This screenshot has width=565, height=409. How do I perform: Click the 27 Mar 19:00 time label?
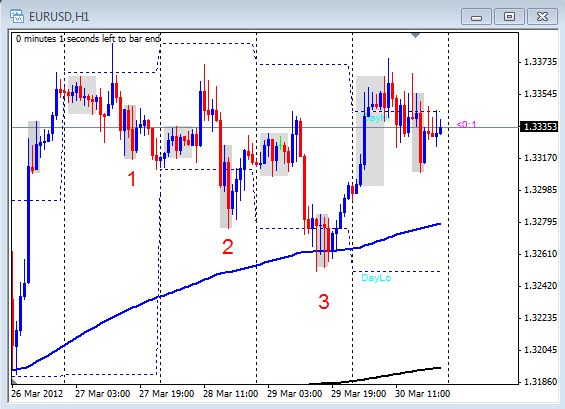pos(167,394)
